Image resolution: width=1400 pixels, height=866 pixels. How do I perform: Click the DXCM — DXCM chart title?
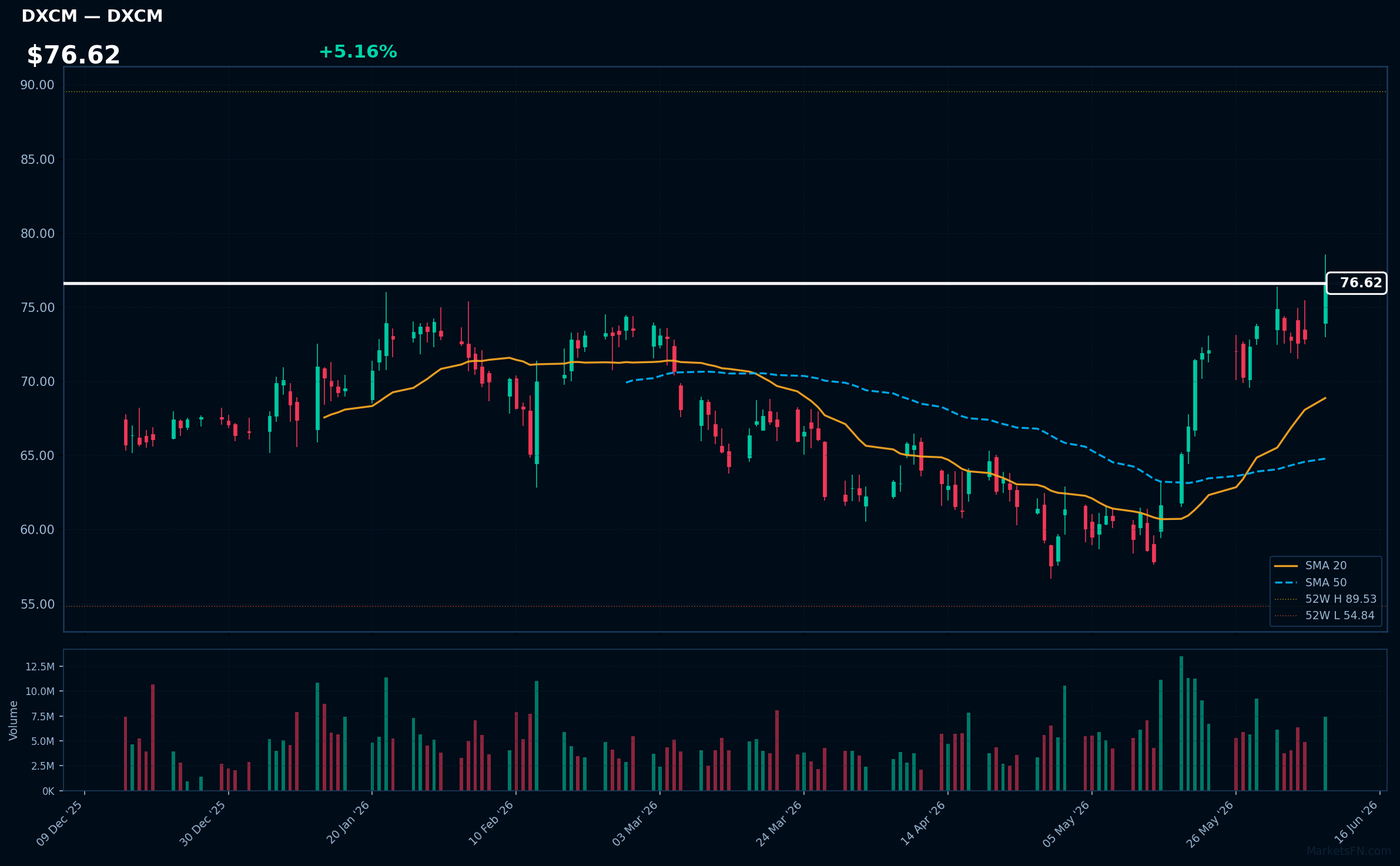92,16
